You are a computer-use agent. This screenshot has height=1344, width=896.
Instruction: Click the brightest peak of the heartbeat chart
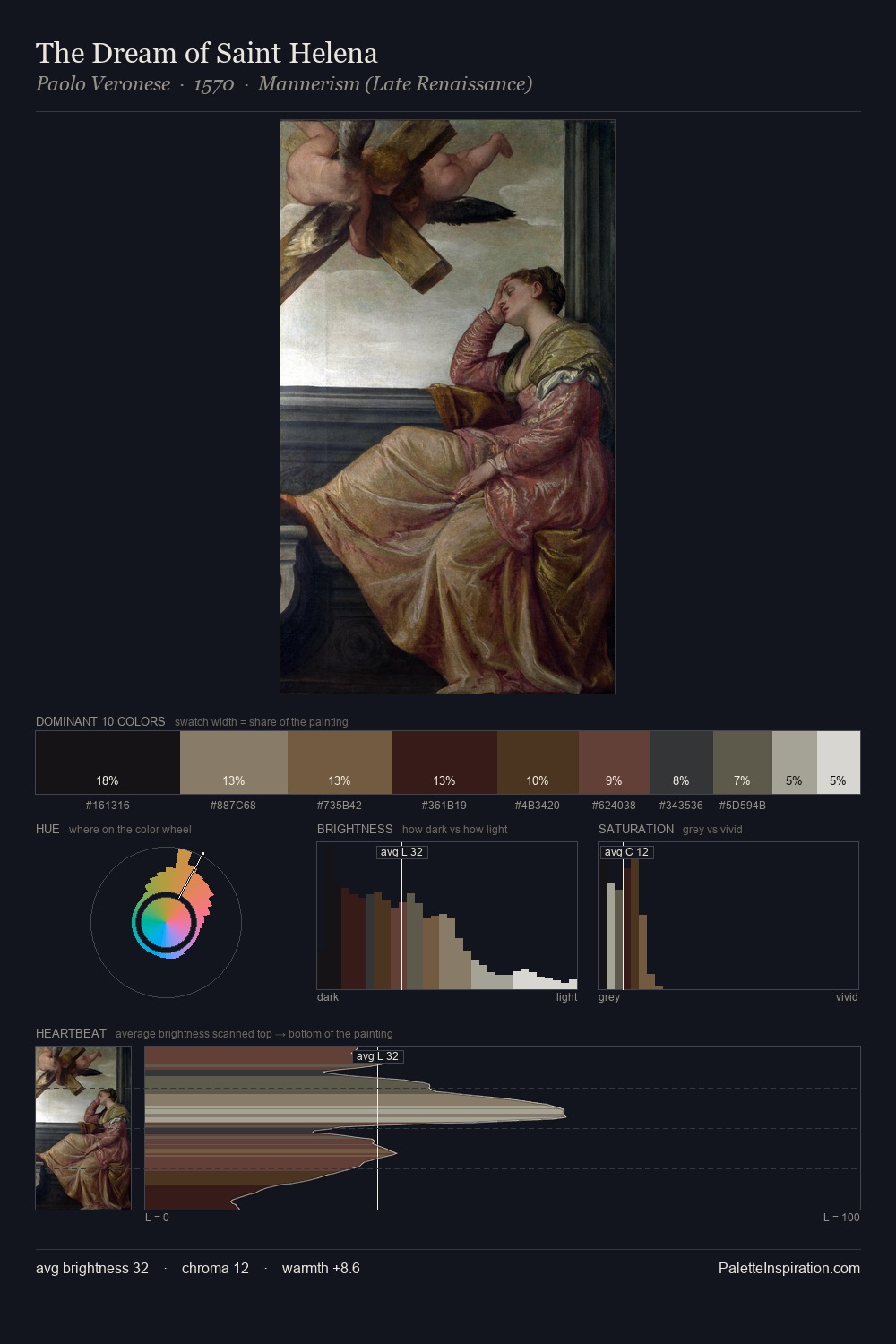(x=563, y=1114)
